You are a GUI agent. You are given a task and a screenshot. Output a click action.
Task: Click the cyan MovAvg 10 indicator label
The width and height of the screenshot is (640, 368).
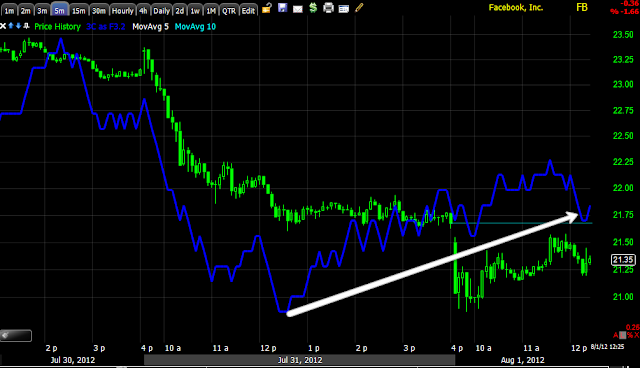click(x=195, y=27)
